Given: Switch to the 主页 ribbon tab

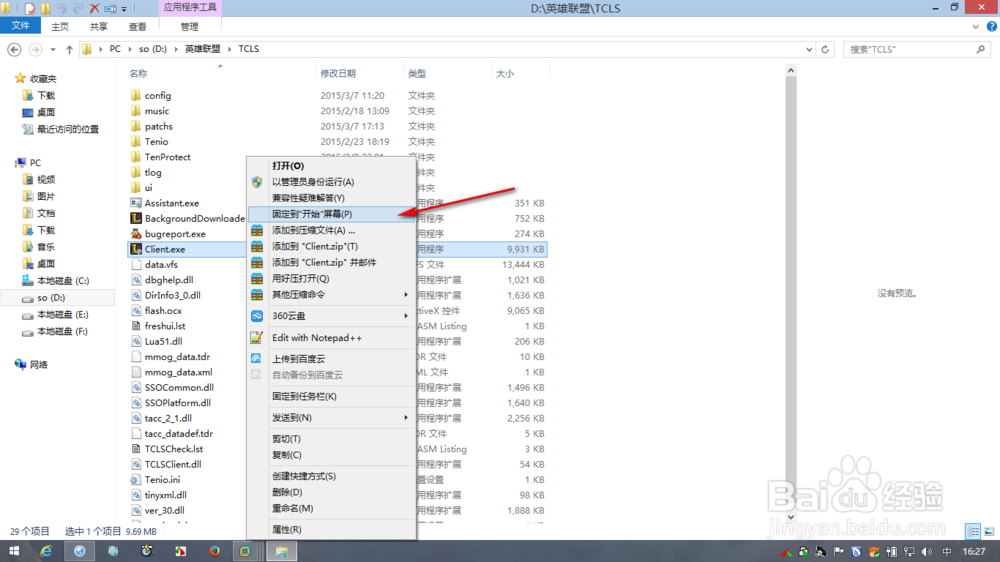Looking at the screenshot, I should 60,26.
